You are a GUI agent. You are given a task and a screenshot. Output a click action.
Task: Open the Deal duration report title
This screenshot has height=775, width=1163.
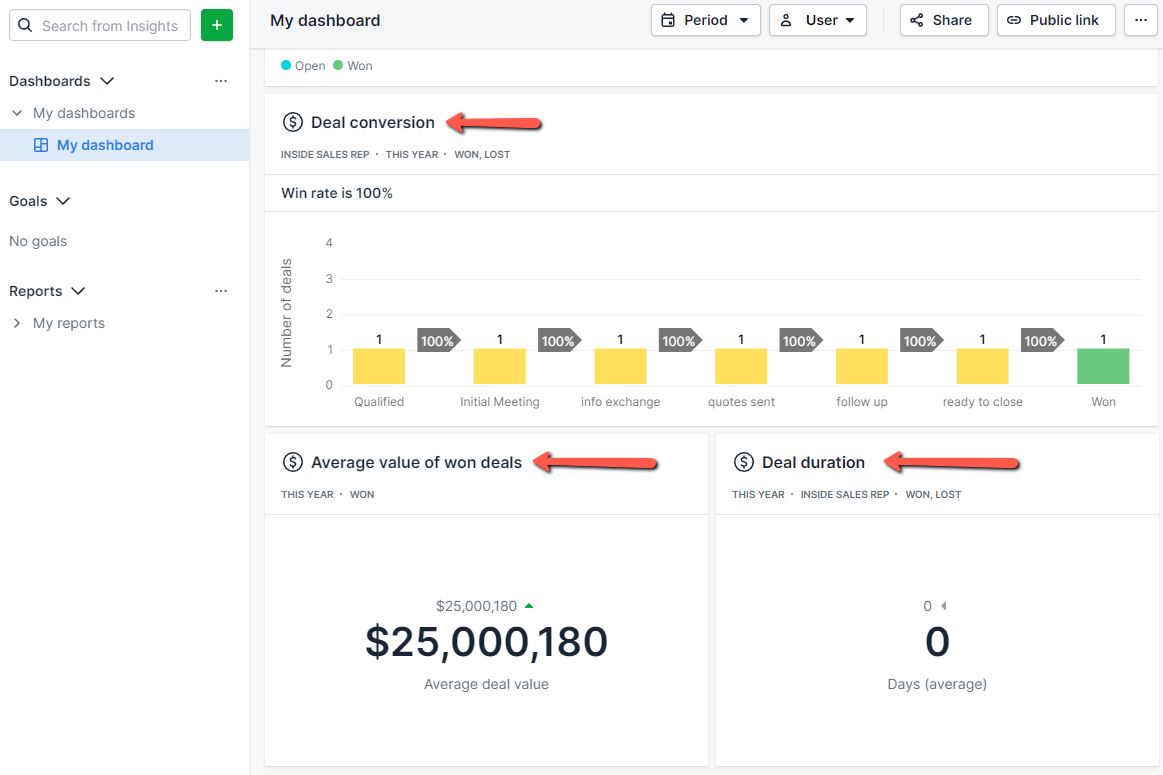tap(813, 462)
